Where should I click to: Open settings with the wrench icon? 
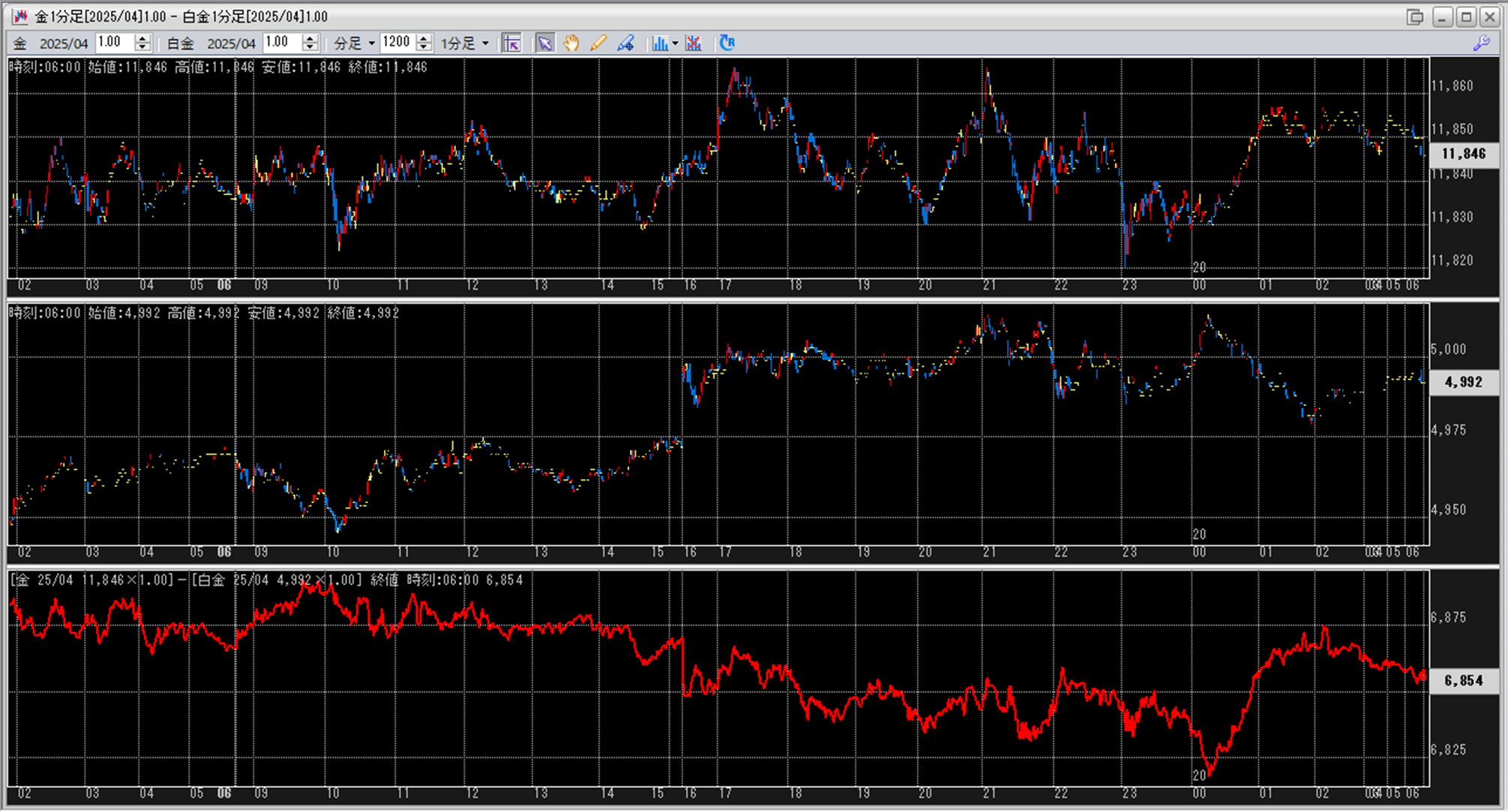pos(1481,43)
